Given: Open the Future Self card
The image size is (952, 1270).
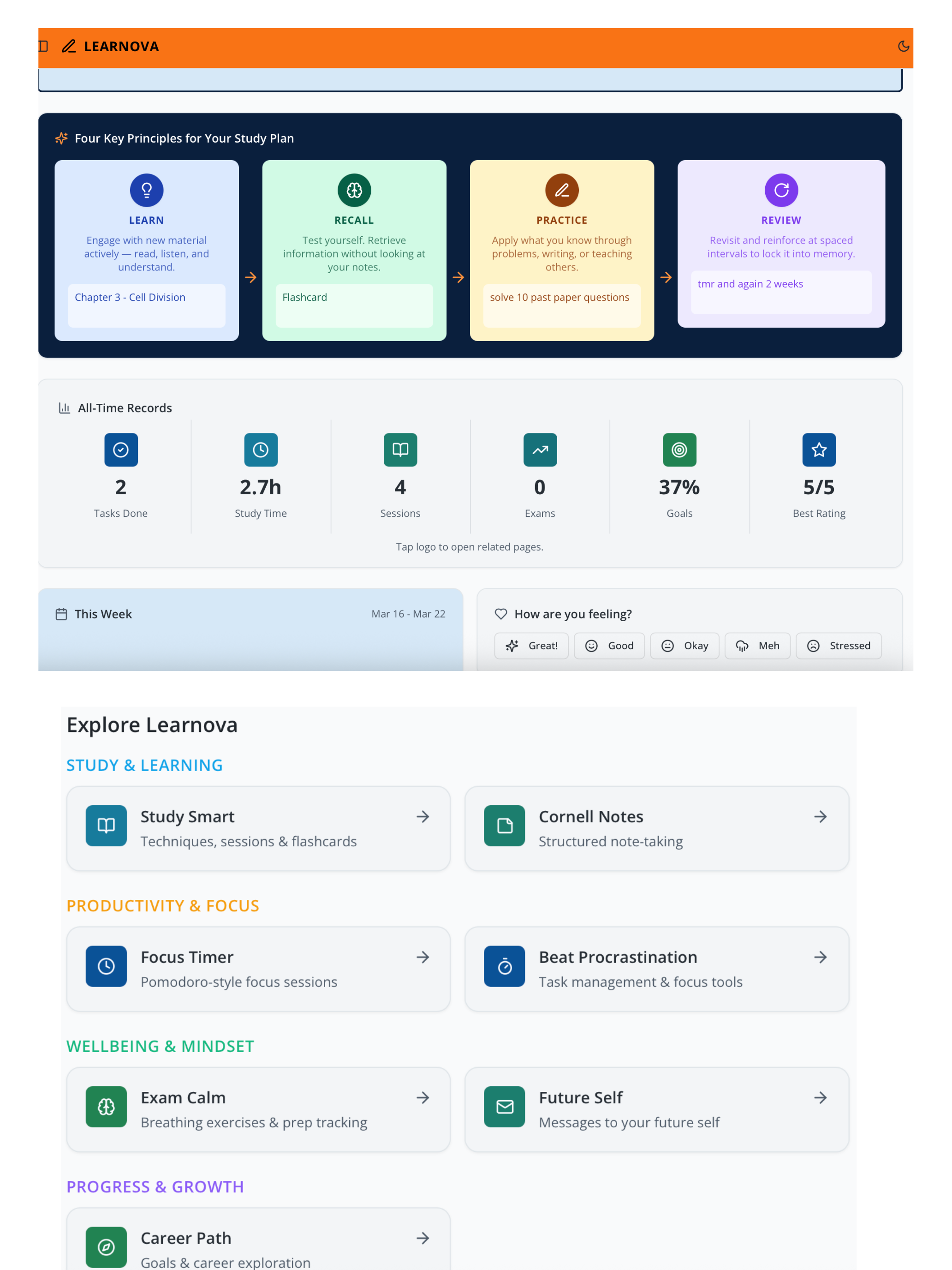Looking at the screenshot, I should 656,1109.
